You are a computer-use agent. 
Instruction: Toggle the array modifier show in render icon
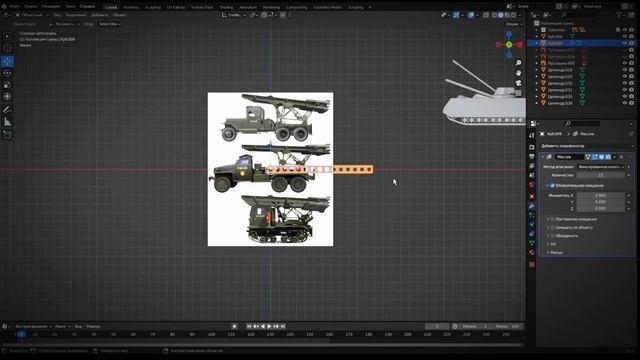[x=608, y=157]
